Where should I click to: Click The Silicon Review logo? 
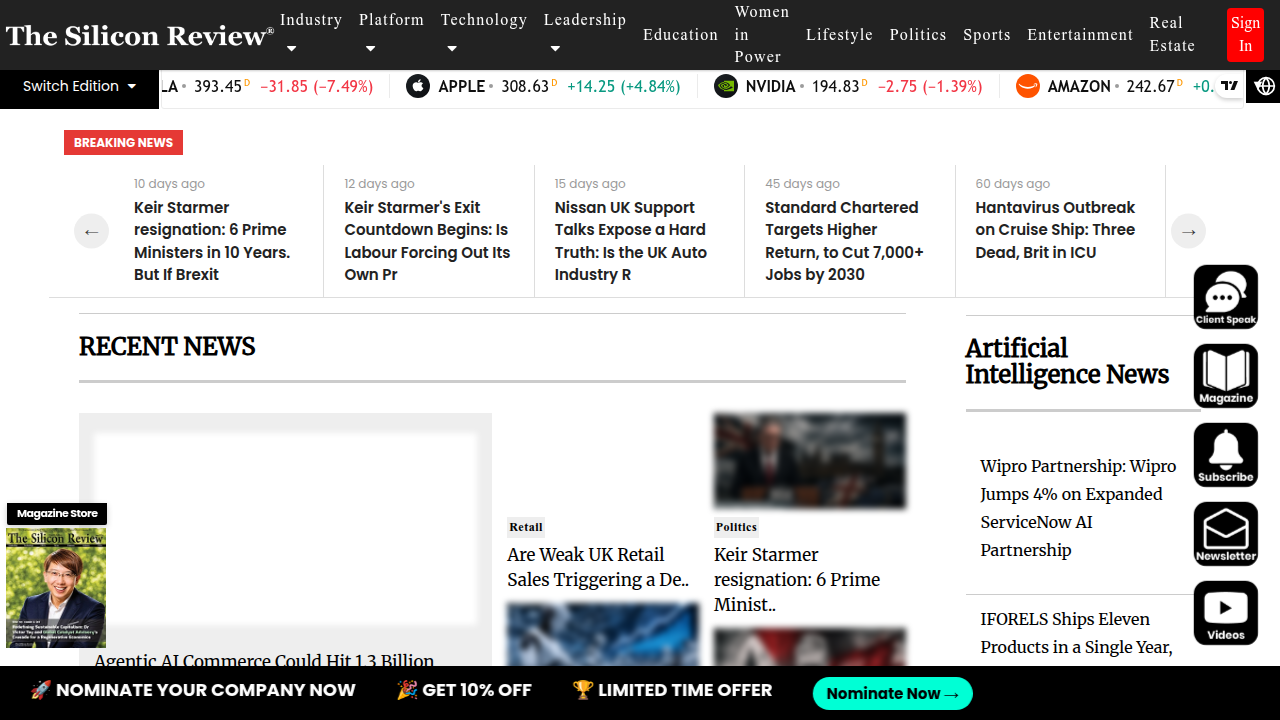click(x=139, y=36)
